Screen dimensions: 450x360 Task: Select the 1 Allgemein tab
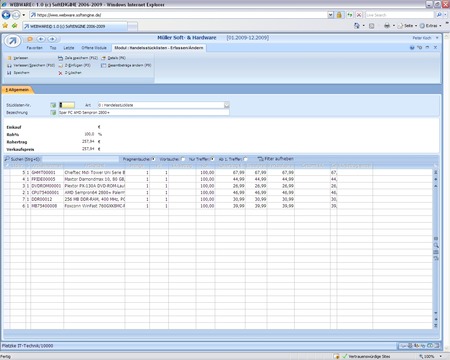click(17, 90)
